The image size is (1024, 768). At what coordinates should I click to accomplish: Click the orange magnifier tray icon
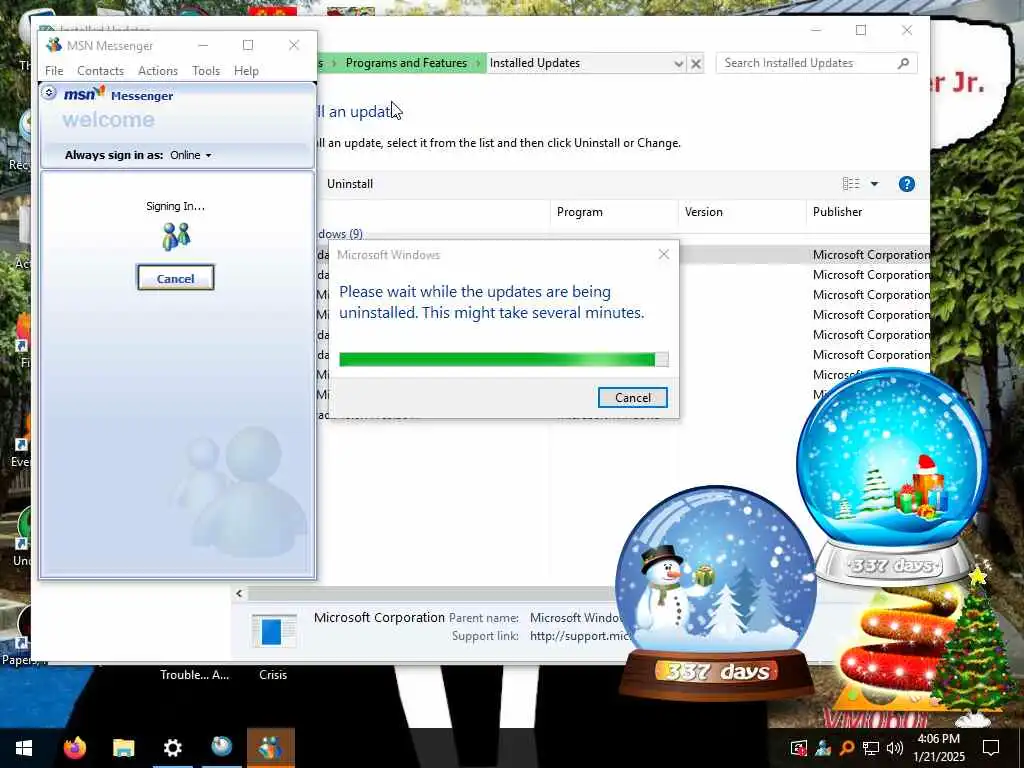point(846,748)
